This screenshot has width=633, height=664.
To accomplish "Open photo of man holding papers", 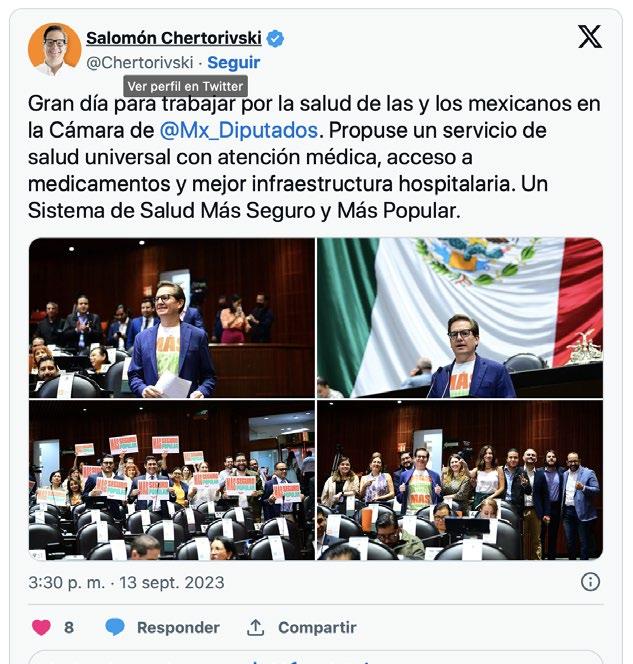I will tap(172, 318).
